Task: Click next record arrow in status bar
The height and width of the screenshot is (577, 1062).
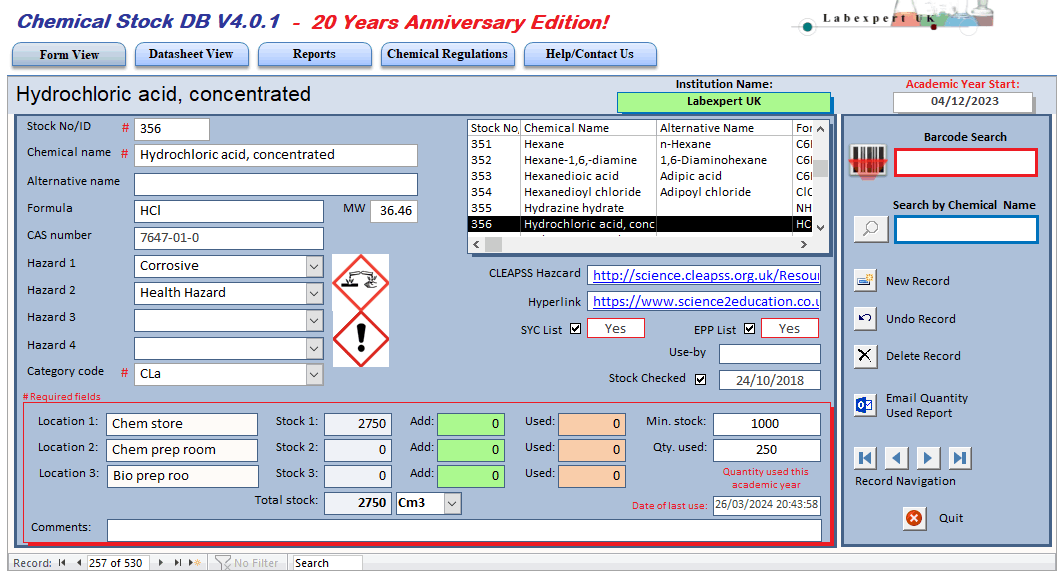Action: [x=161, y=563]
